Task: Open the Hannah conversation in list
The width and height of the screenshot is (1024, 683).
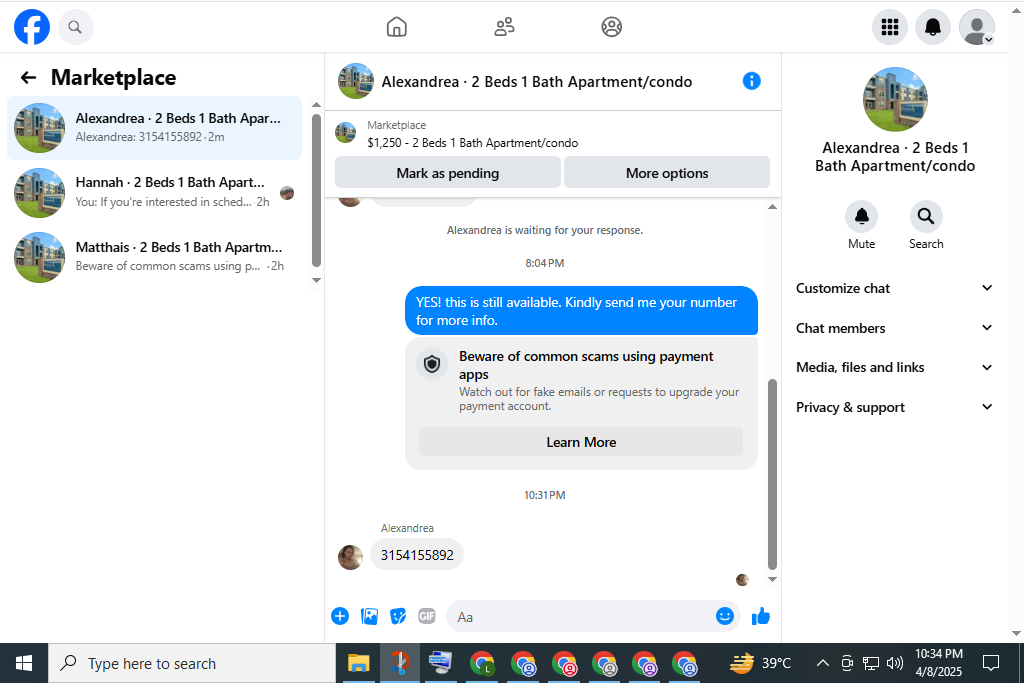Action: point(155,192)
